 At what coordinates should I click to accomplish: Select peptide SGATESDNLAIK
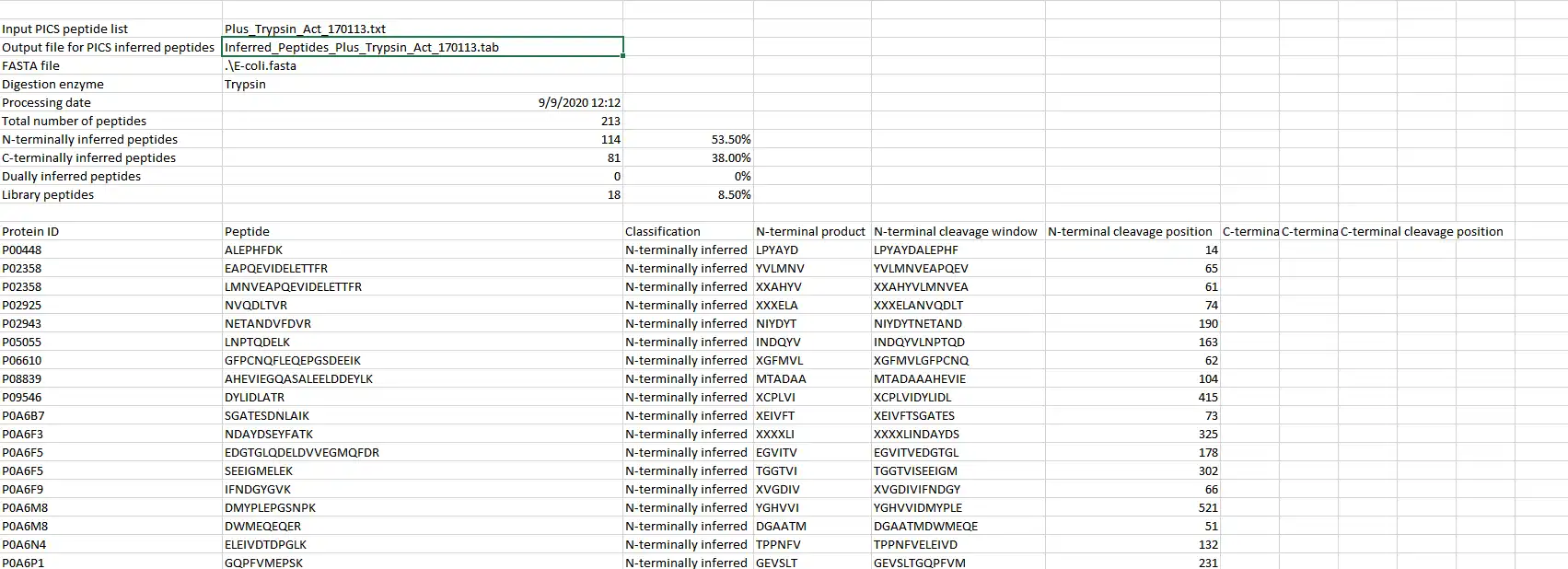pyautogui.click(x=423, y=415)
